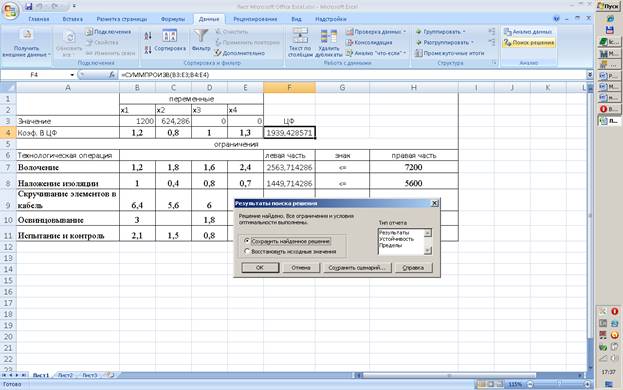623x390 pixels.
Task: Click Текст по столбцам icon
Action: pyautogui.click(x=300, y=35)
